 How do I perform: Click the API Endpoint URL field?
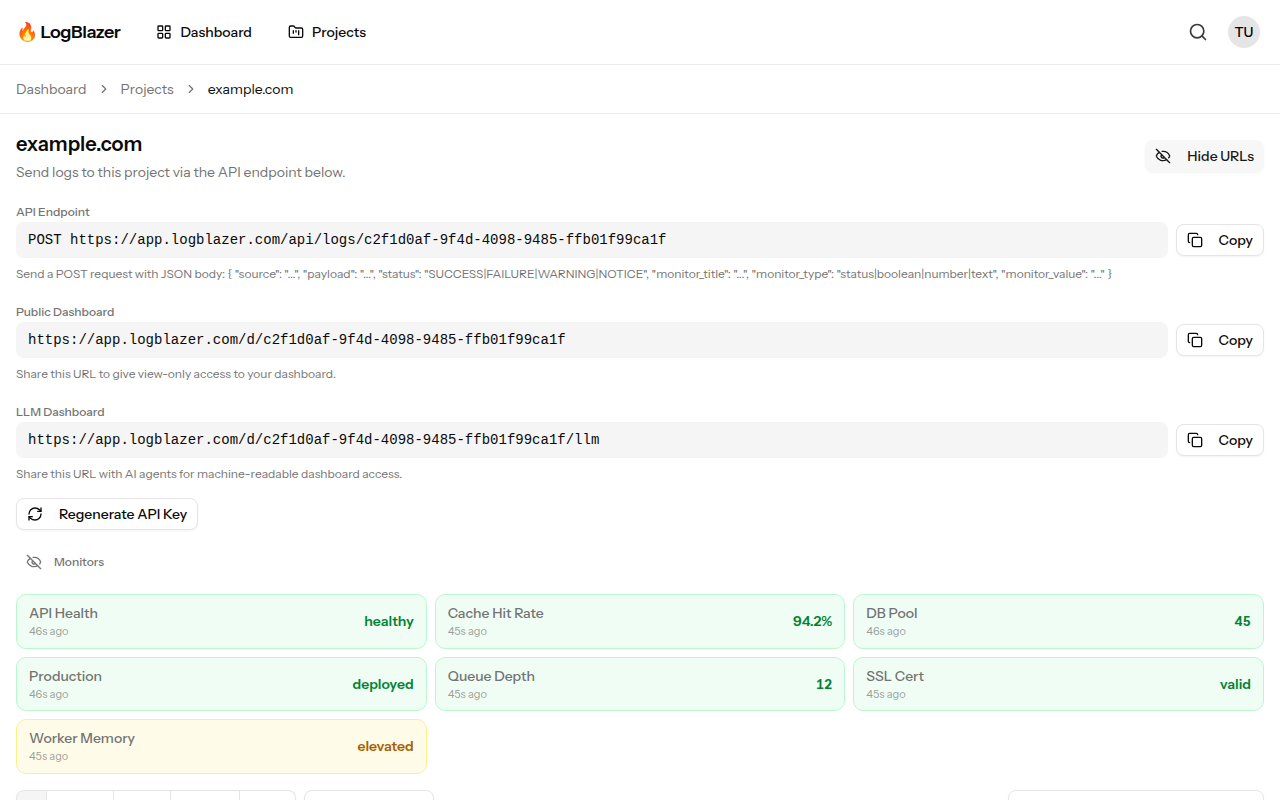point(591,240)
